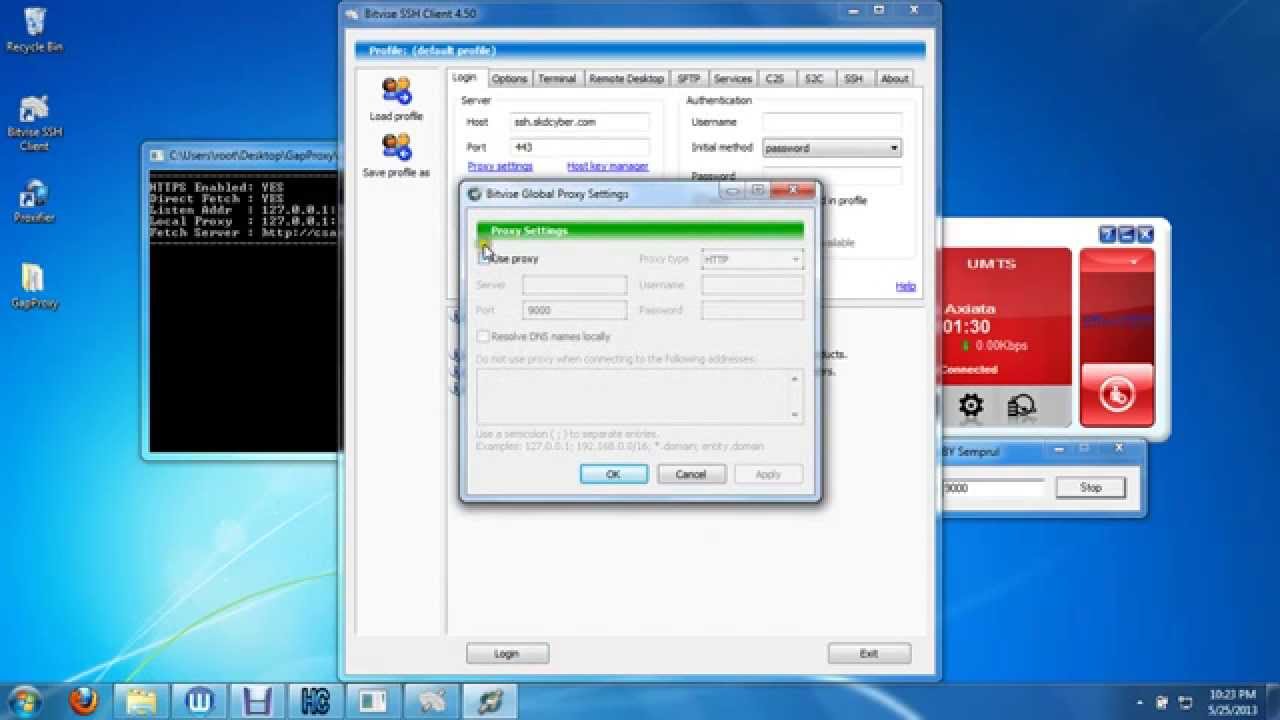Switch to the command prompt taskbar item

pyautogui.click(x=374, y=701)
